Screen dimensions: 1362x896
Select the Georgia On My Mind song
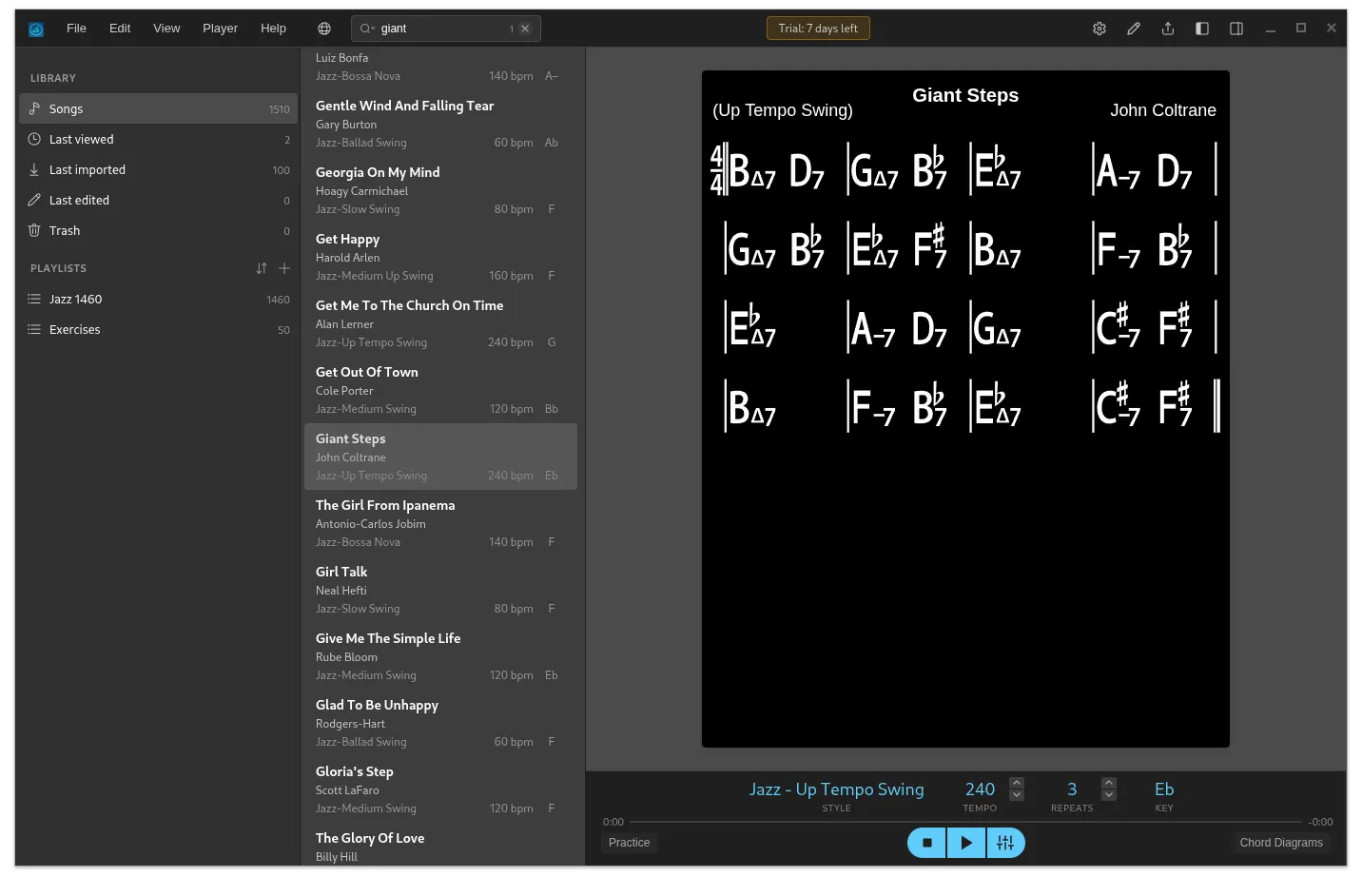(440, 190)
